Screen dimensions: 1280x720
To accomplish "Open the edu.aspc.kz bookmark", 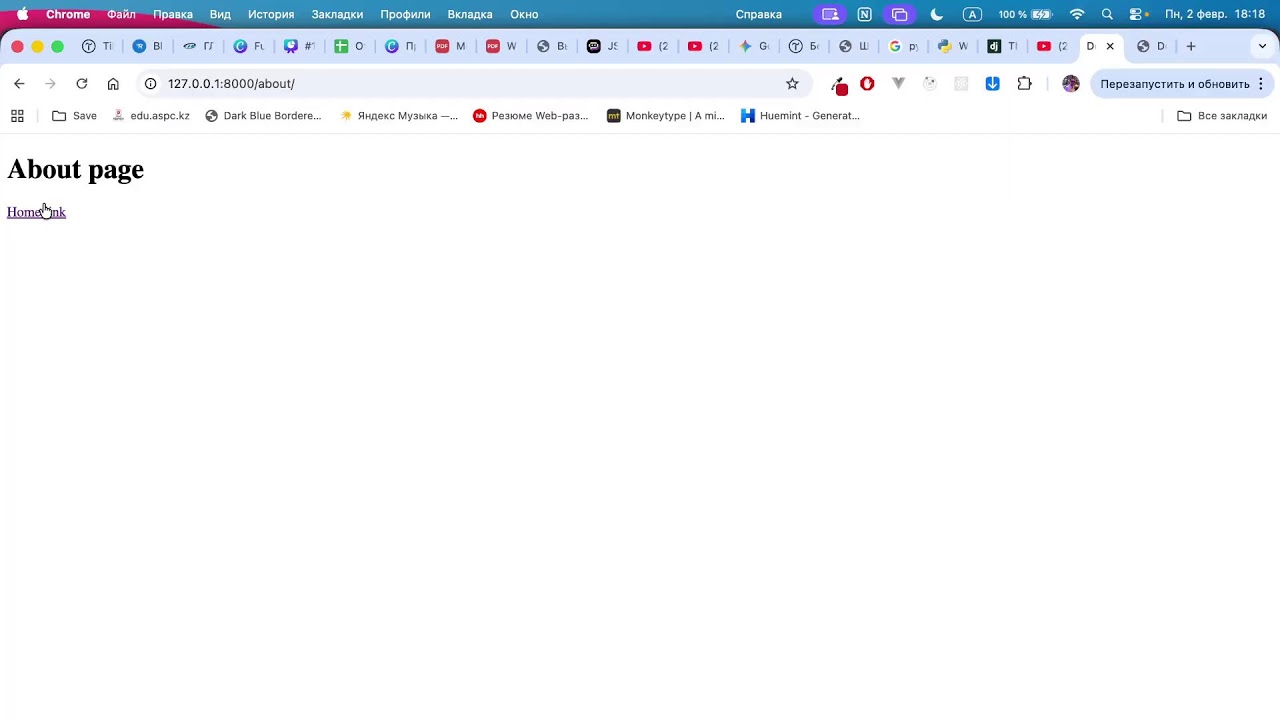I will 151,116.
